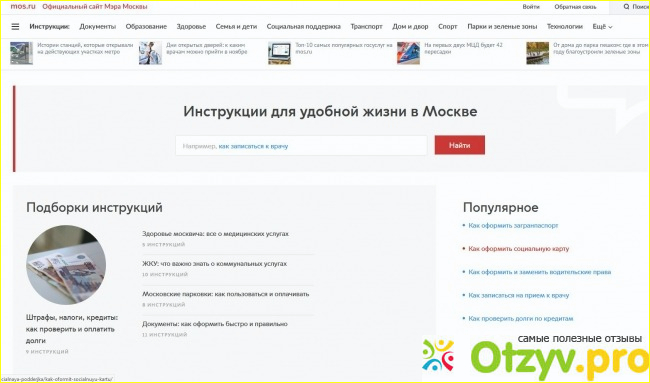Open the hamburger menu icon

coord(15,27)
